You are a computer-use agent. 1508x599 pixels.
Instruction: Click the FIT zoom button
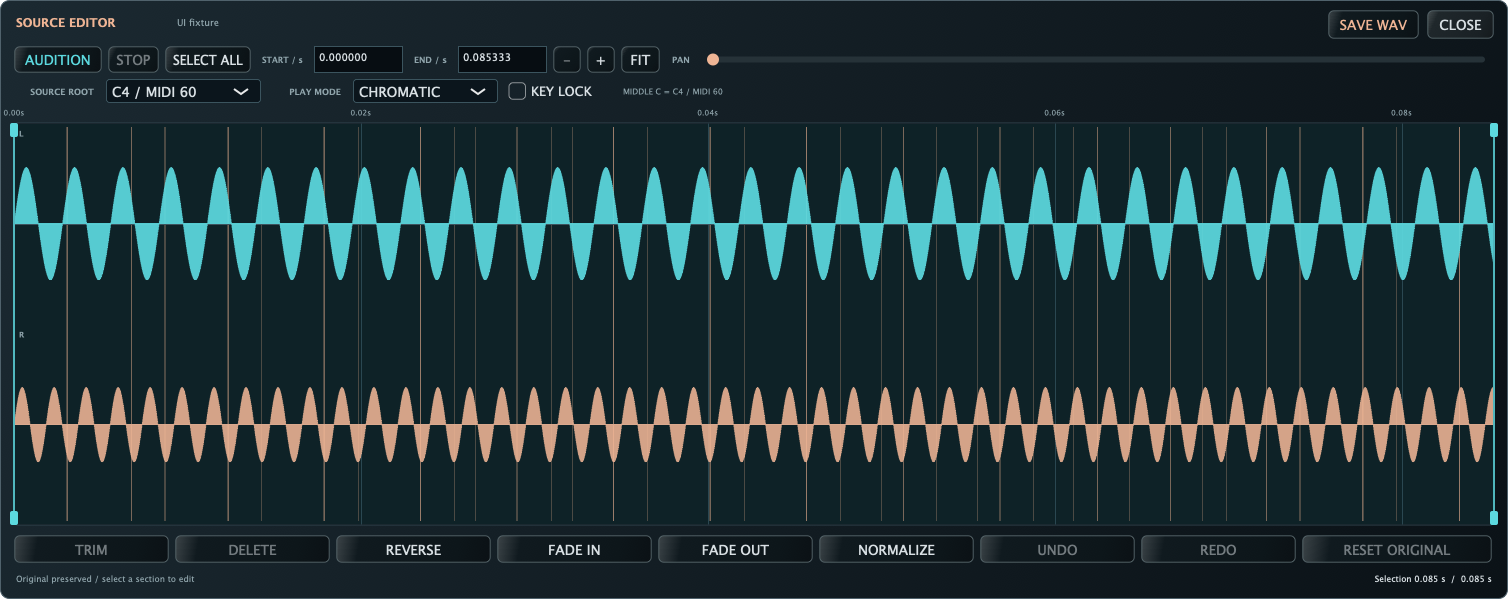(640, 60)
